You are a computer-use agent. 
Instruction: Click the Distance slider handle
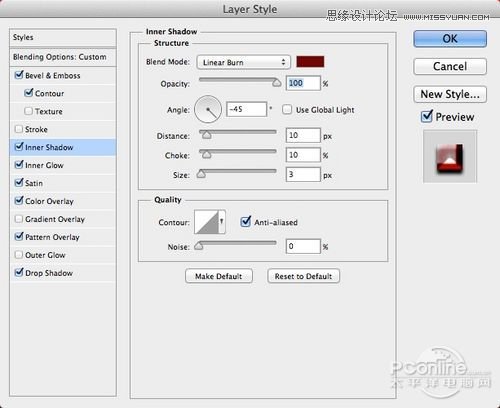pos(207,134)
